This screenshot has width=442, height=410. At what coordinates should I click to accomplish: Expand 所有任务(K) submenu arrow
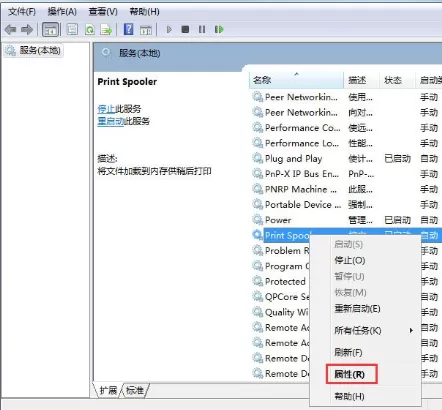tap(411, 330)
